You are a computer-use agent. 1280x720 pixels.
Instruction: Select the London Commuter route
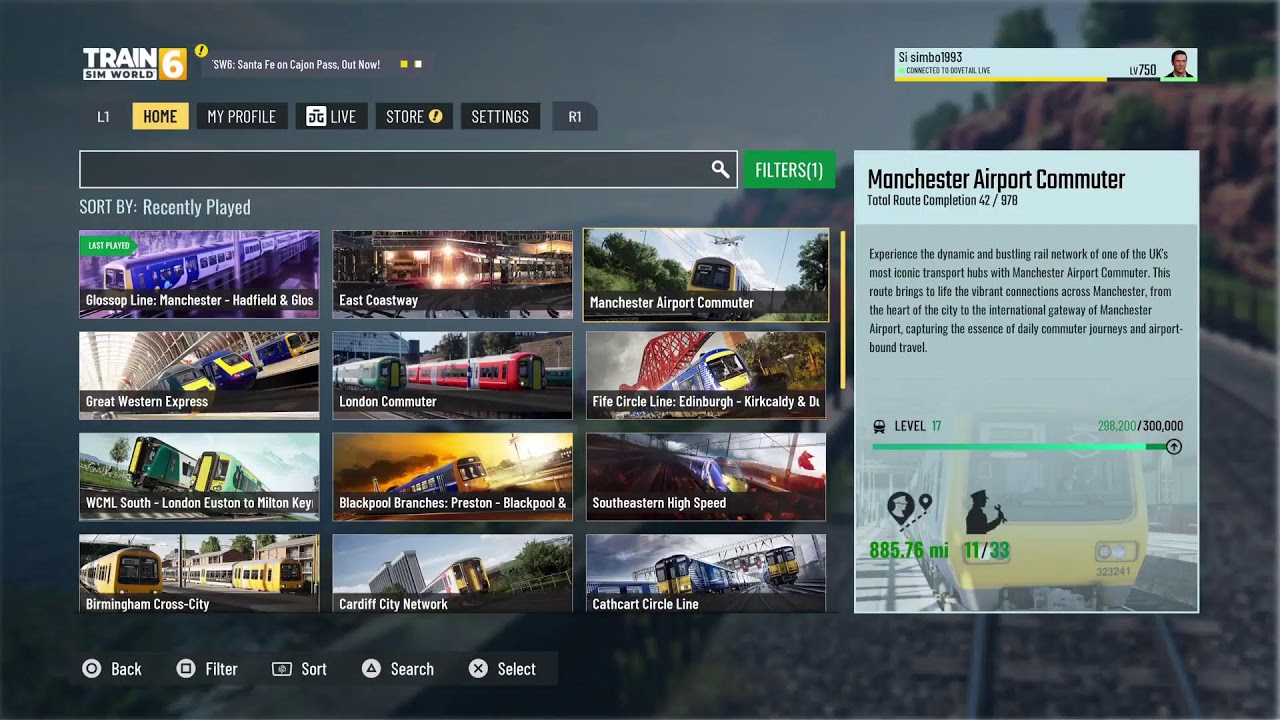(x=452, y=375)
